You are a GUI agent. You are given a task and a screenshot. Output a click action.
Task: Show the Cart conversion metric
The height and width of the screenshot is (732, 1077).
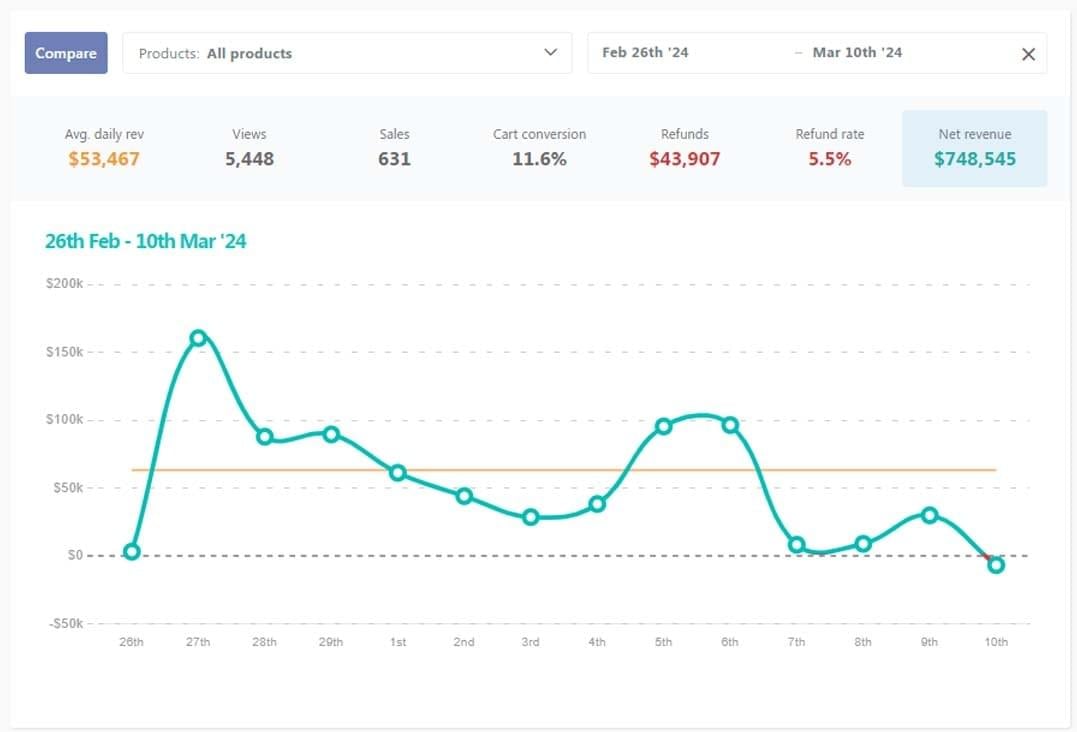pyautogui.click(x=539, y=148)
